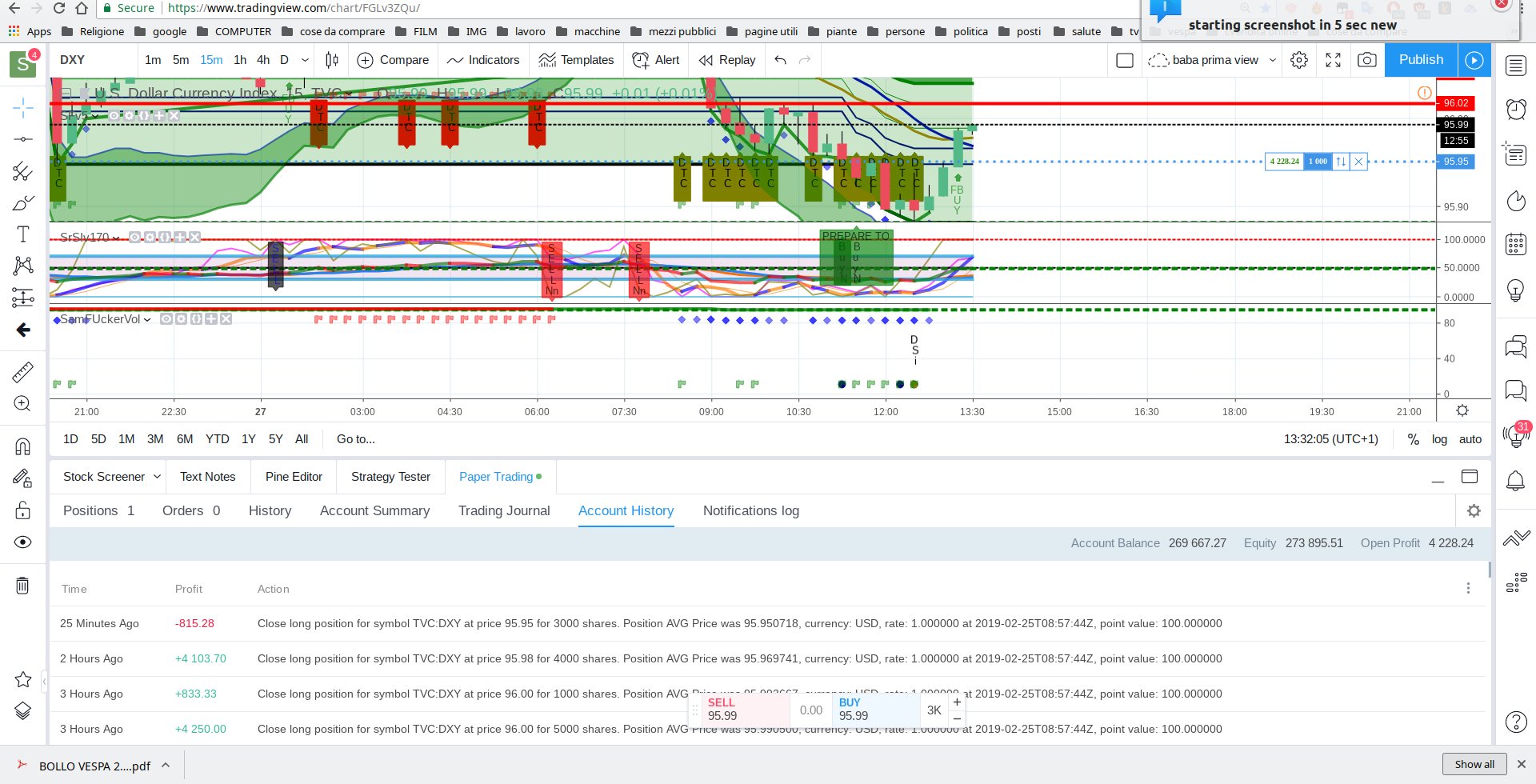
Task: Open favorites star in left toolbar
Action: pyautogui.click(x=23, y=679)
